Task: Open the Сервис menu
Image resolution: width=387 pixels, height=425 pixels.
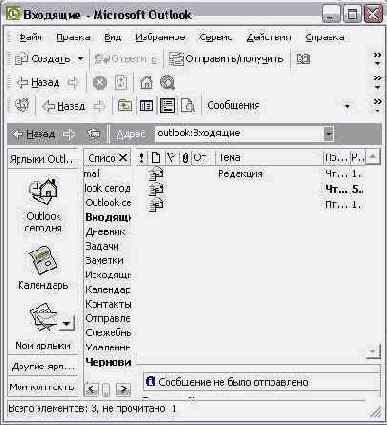Action: tap(215, 37)
